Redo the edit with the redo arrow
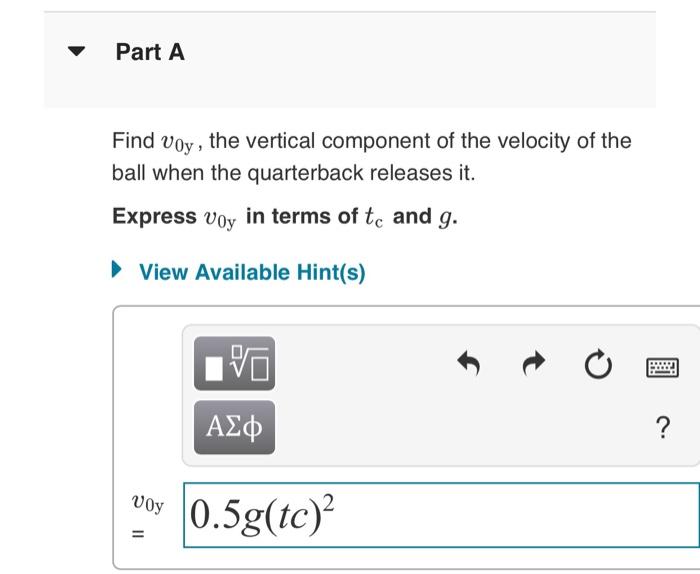Viewport: 700px width, 574px height. click(534, 363)
